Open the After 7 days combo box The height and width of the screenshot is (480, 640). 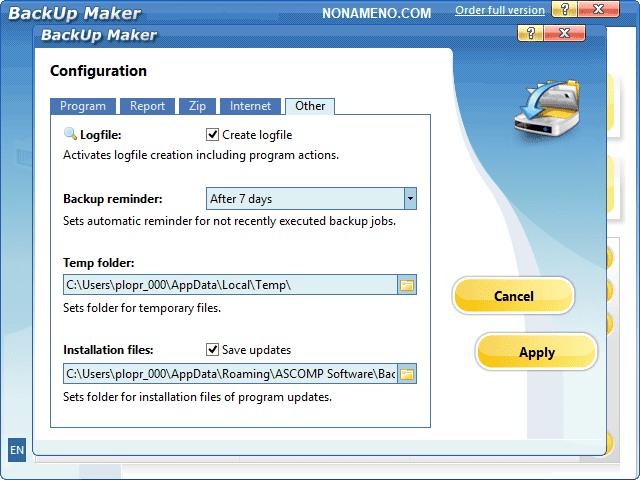tap(304, 199)
